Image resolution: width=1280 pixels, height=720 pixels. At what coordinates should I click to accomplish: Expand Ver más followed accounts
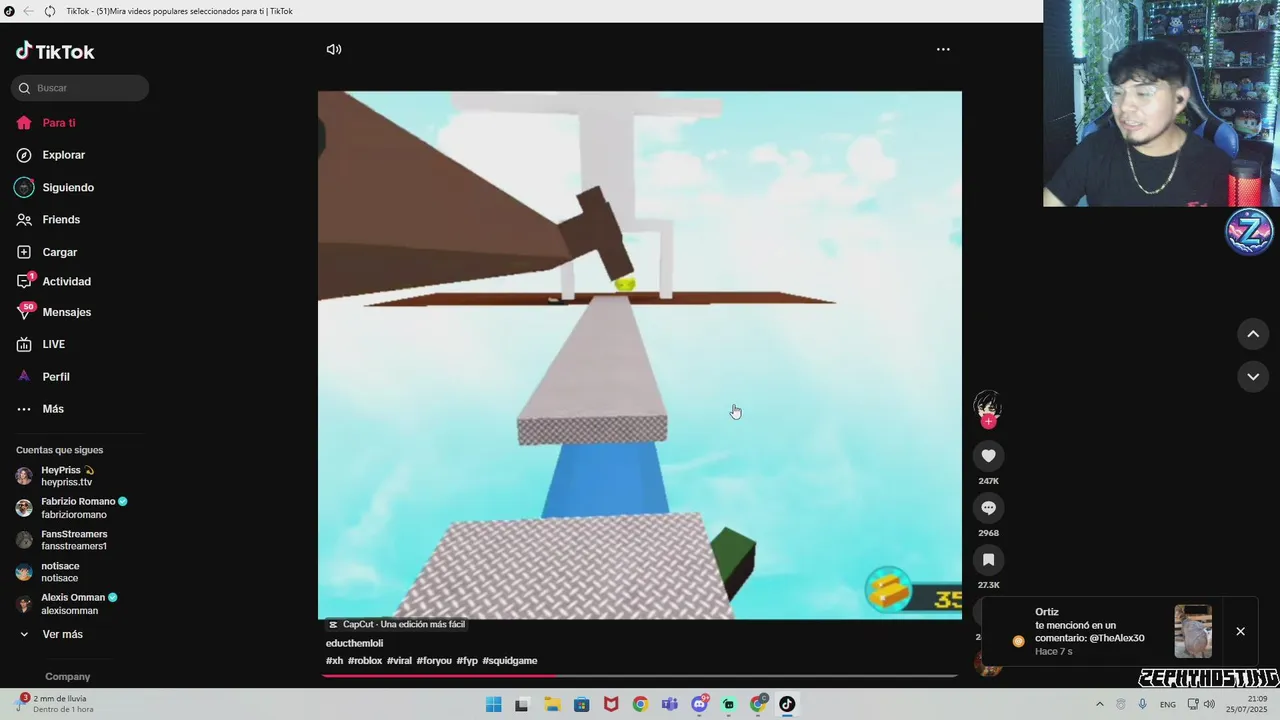click(x=52, y=634)
